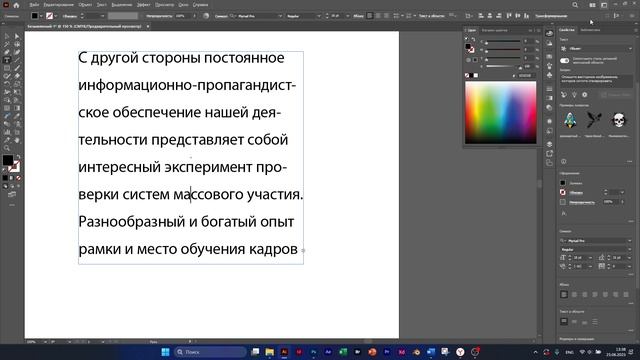The width and height of the screenshot is (640, 360).
Task: Open After Effects from the Windows taskbar
Action: (x=328, y=352)
